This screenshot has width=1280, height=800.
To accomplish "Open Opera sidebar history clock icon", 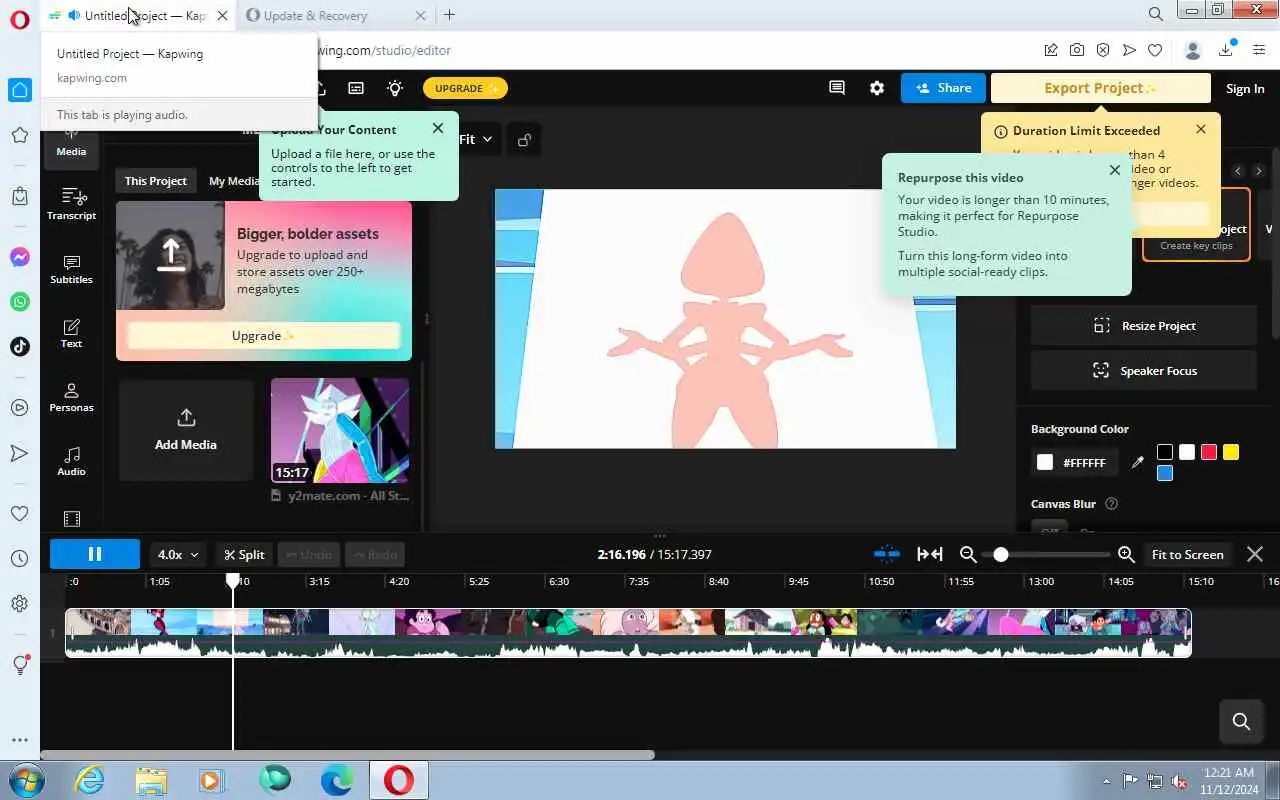I will click(x=19, y=558).
